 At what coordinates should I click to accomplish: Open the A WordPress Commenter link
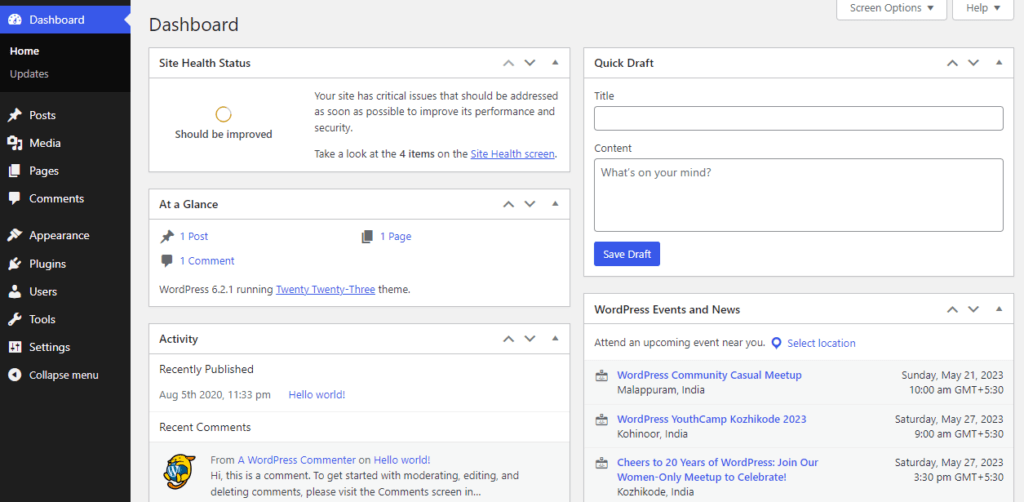coord(296,460)
